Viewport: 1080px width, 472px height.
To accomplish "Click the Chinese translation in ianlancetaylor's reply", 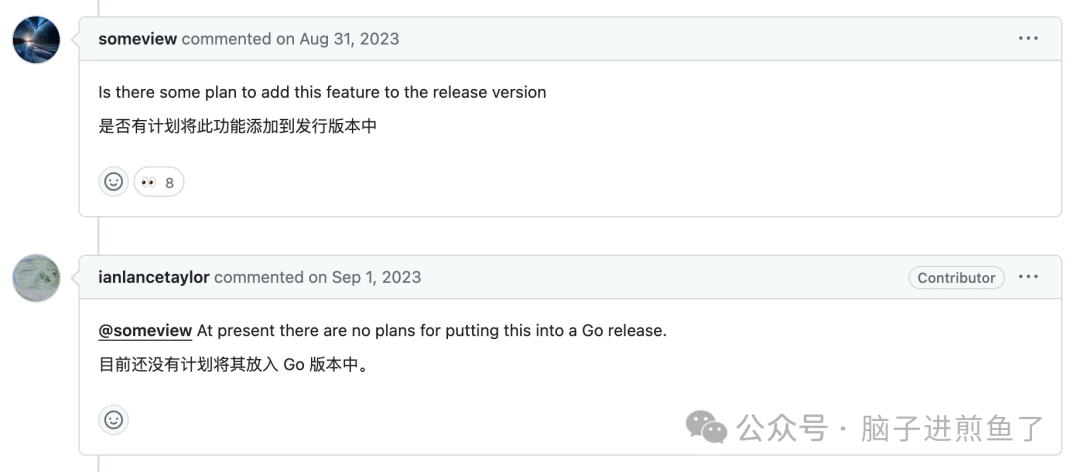I will 234,365.
